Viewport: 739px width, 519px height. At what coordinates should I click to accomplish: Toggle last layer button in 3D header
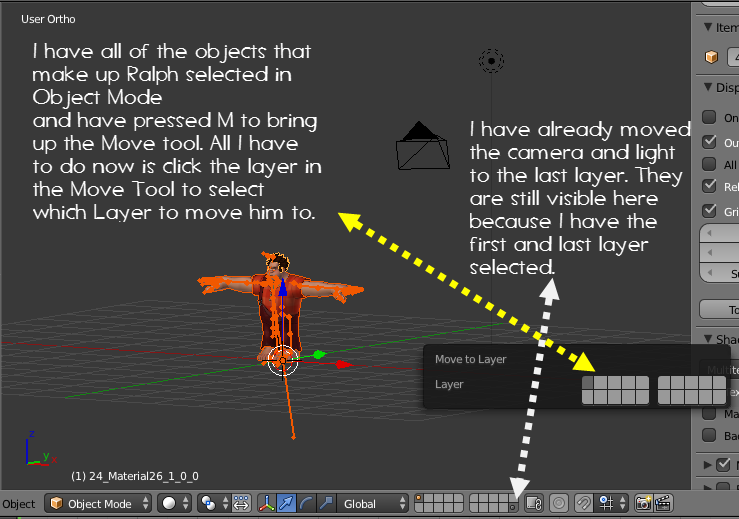pos(514,508)
